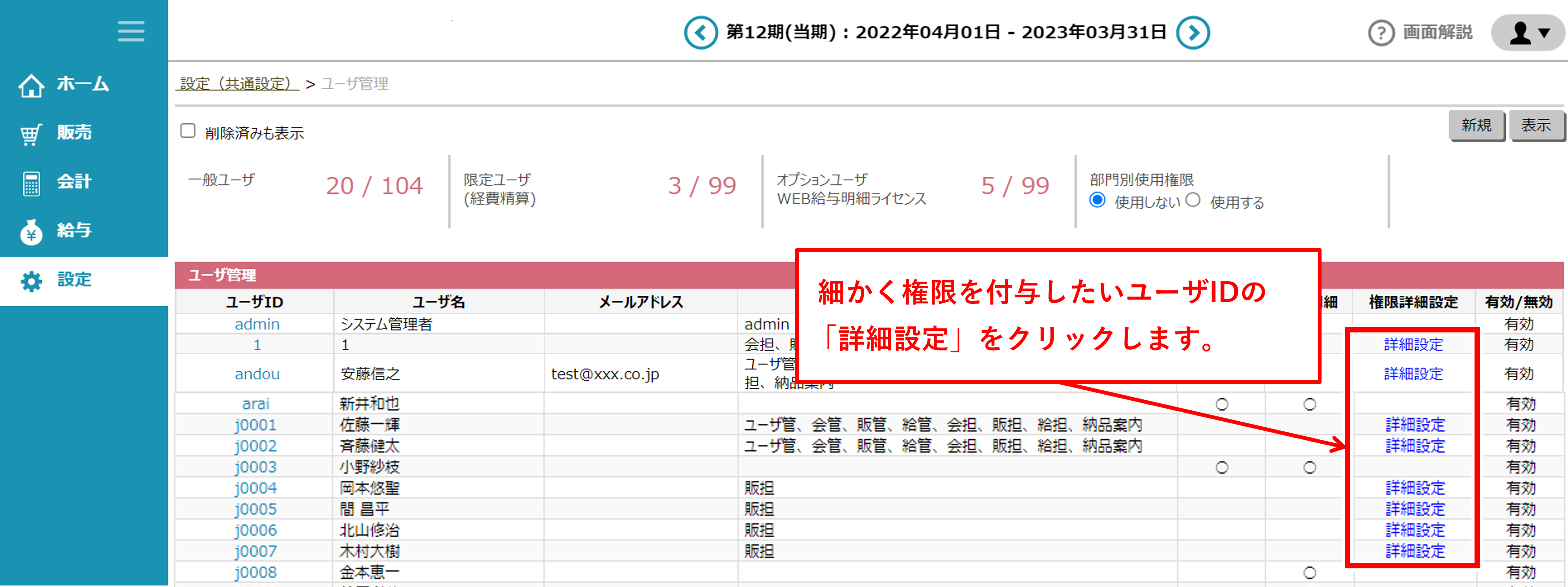Click メールアドレス column header
Viewport: 1568px width, 587px height.
[641, 302]
